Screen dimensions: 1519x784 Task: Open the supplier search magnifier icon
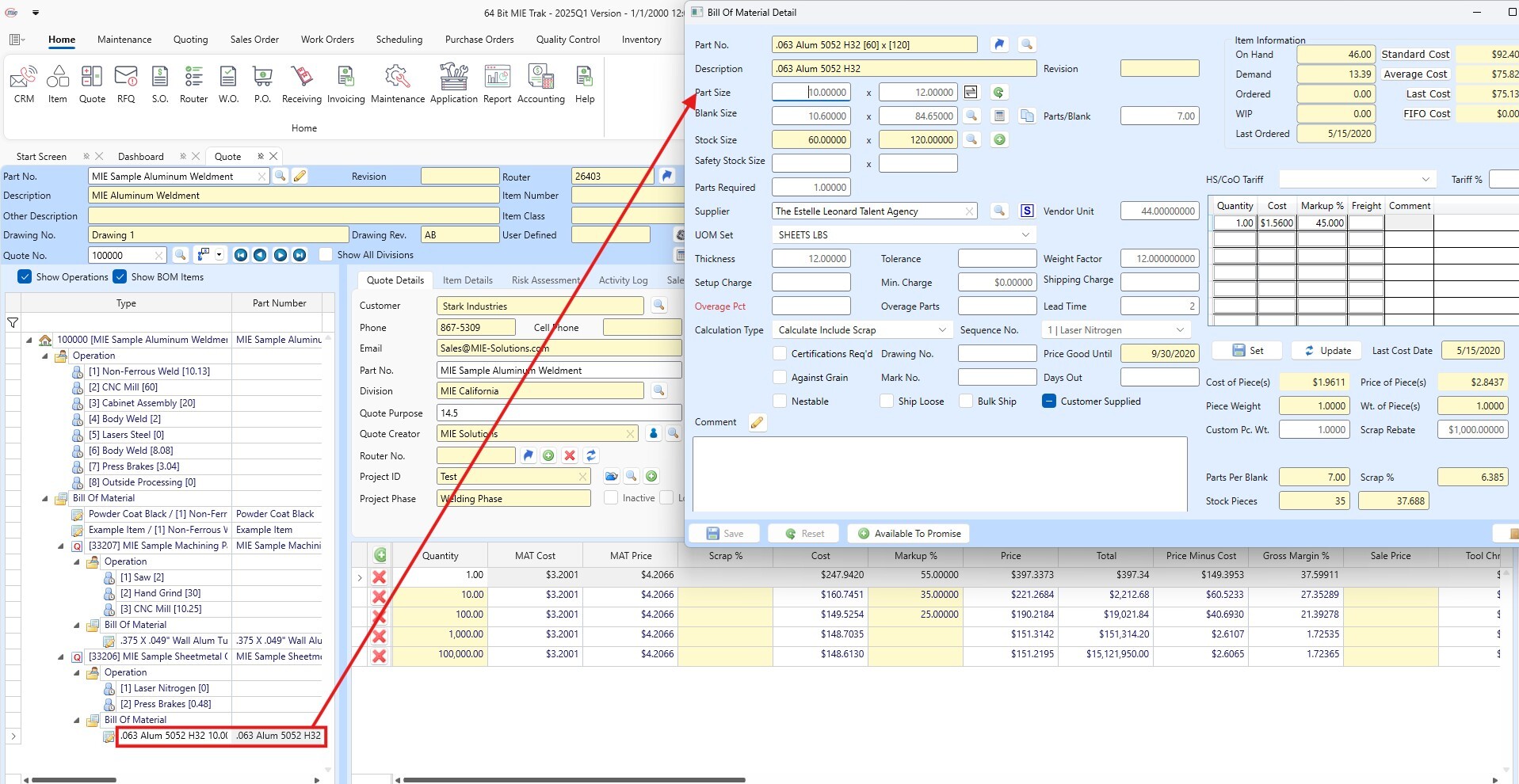coord(998,211)
